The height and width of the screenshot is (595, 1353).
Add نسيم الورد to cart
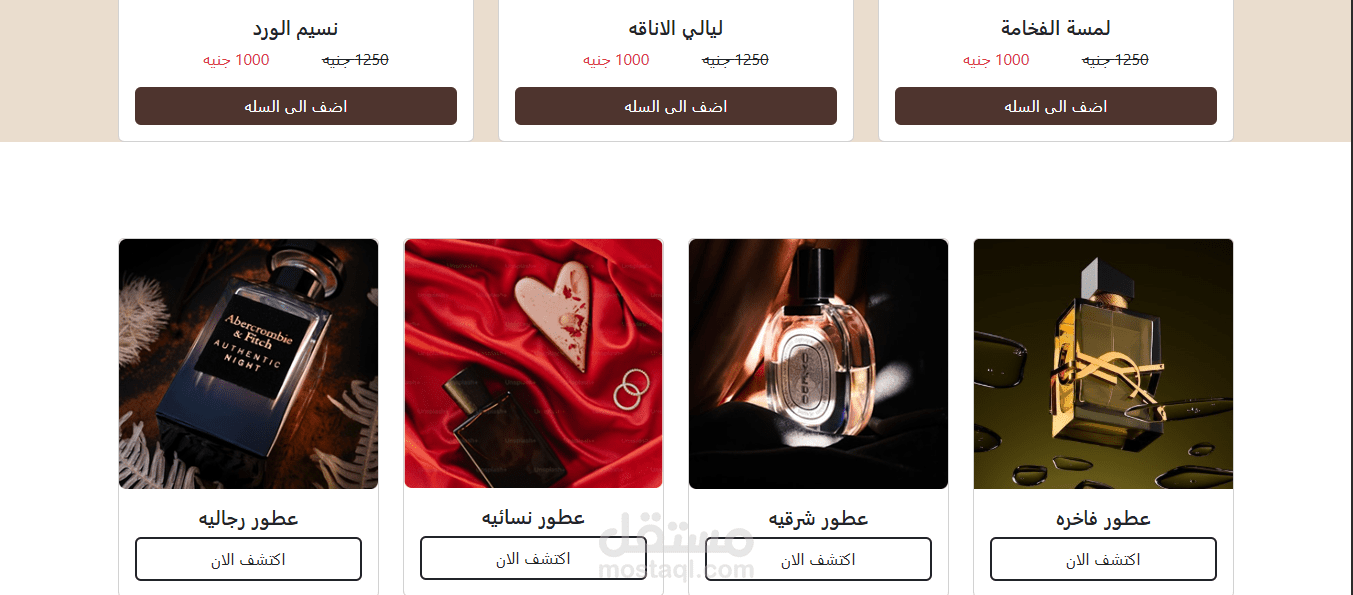(x=296, y=106)
